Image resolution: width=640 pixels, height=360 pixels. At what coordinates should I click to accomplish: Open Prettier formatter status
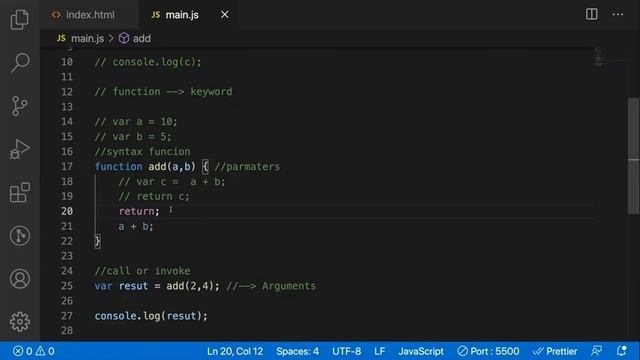click(555, 351)
